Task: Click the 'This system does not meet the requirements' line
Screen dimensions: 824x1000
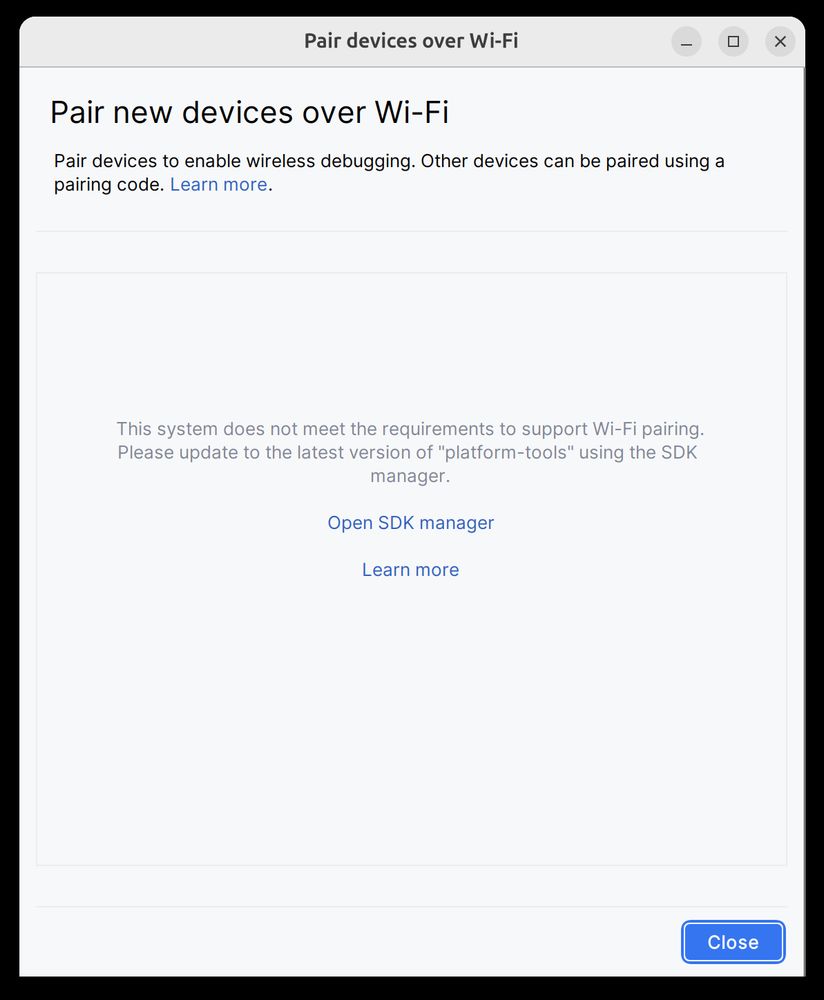Action: tap(411, 429)
